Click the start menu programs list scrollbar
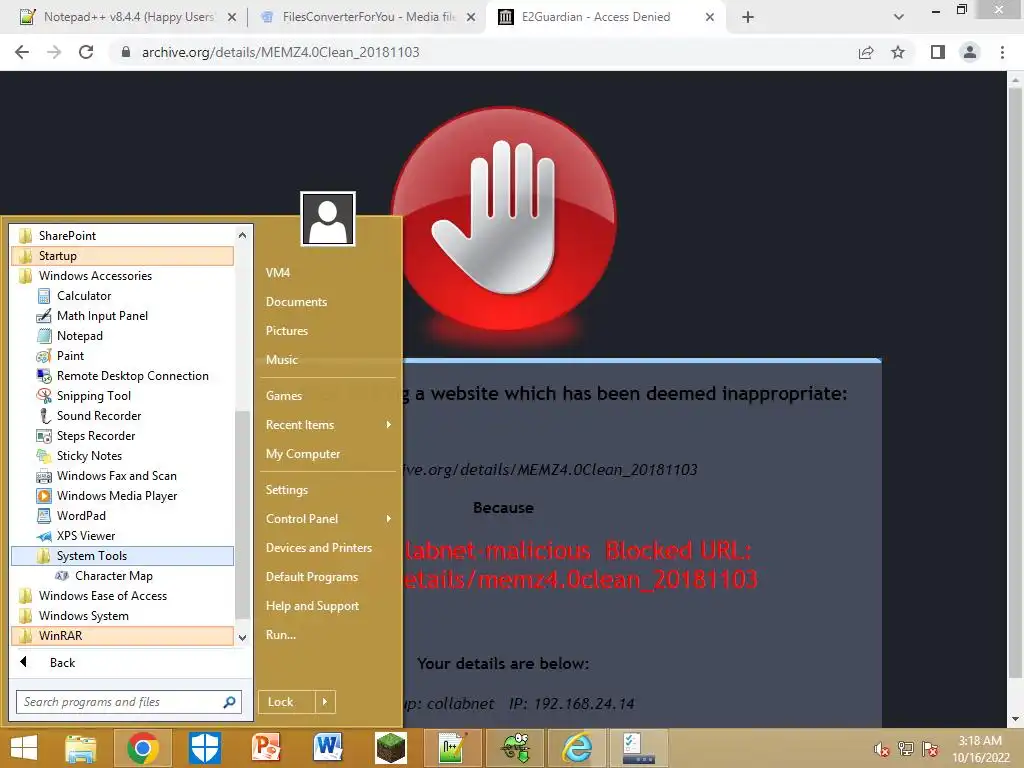Image resolution: width=1024 pixels, height=768 pixels. (x=242, y=515)
